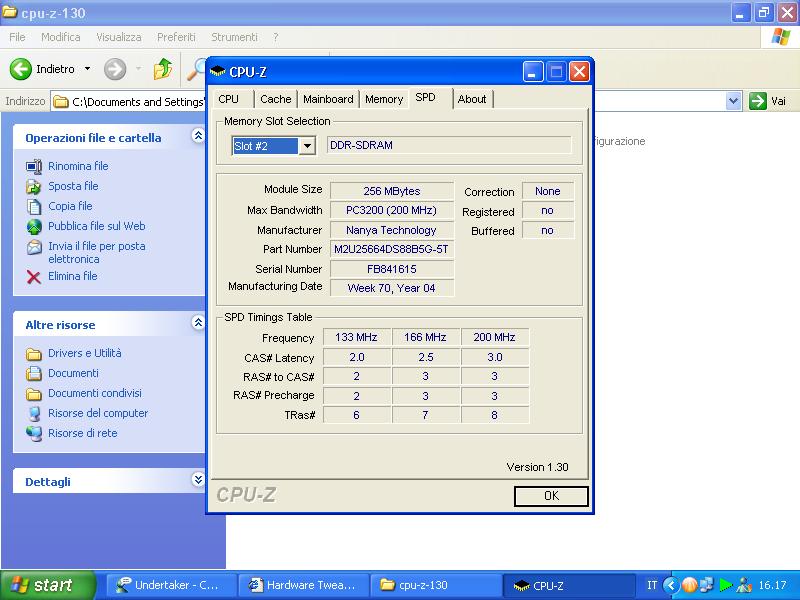The image size is (800, 600).
Task: Open the ? help menu
Action: click(276, 37)
